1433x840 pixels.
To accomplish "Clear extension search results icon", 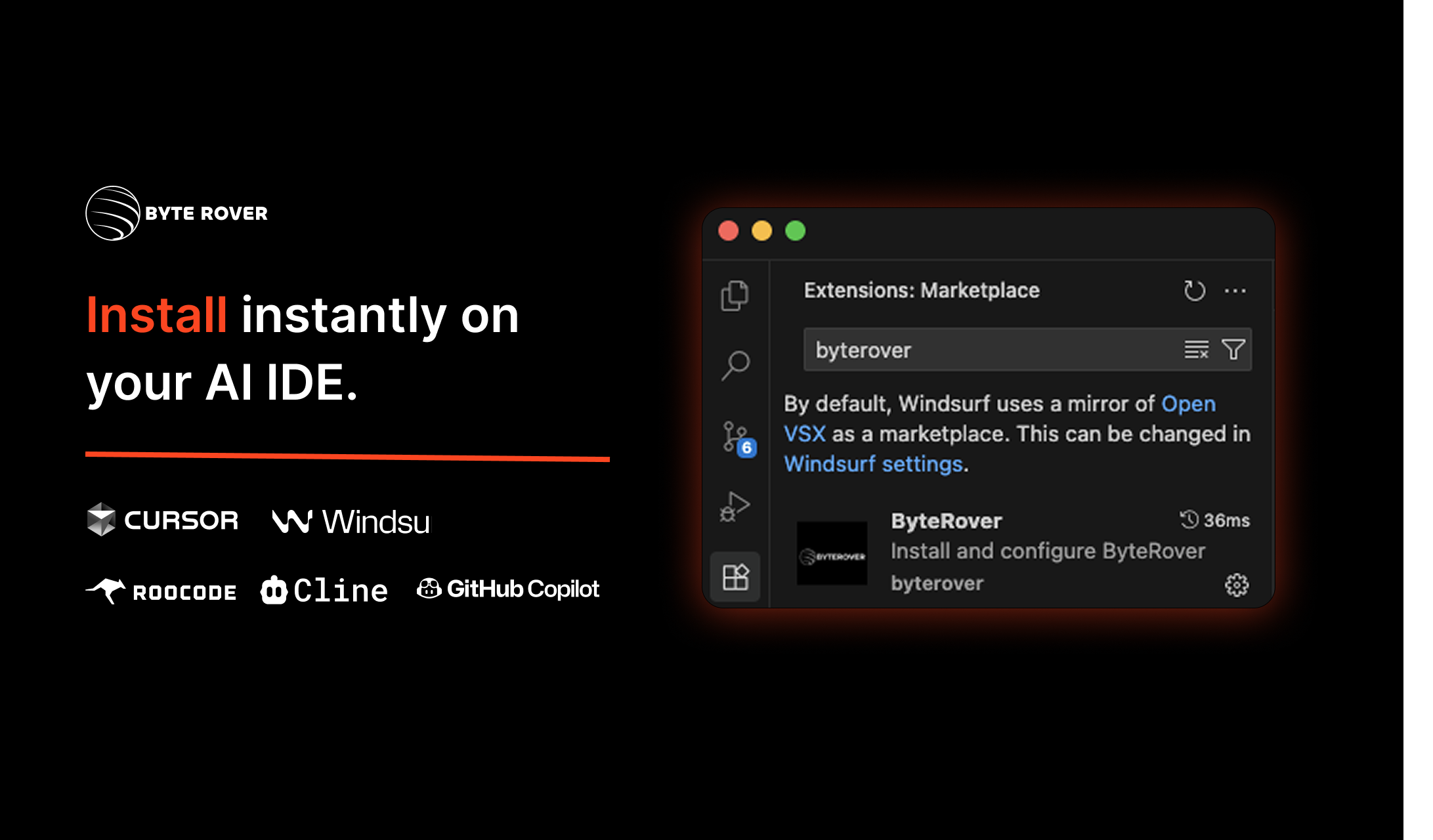I will 1196,350.
